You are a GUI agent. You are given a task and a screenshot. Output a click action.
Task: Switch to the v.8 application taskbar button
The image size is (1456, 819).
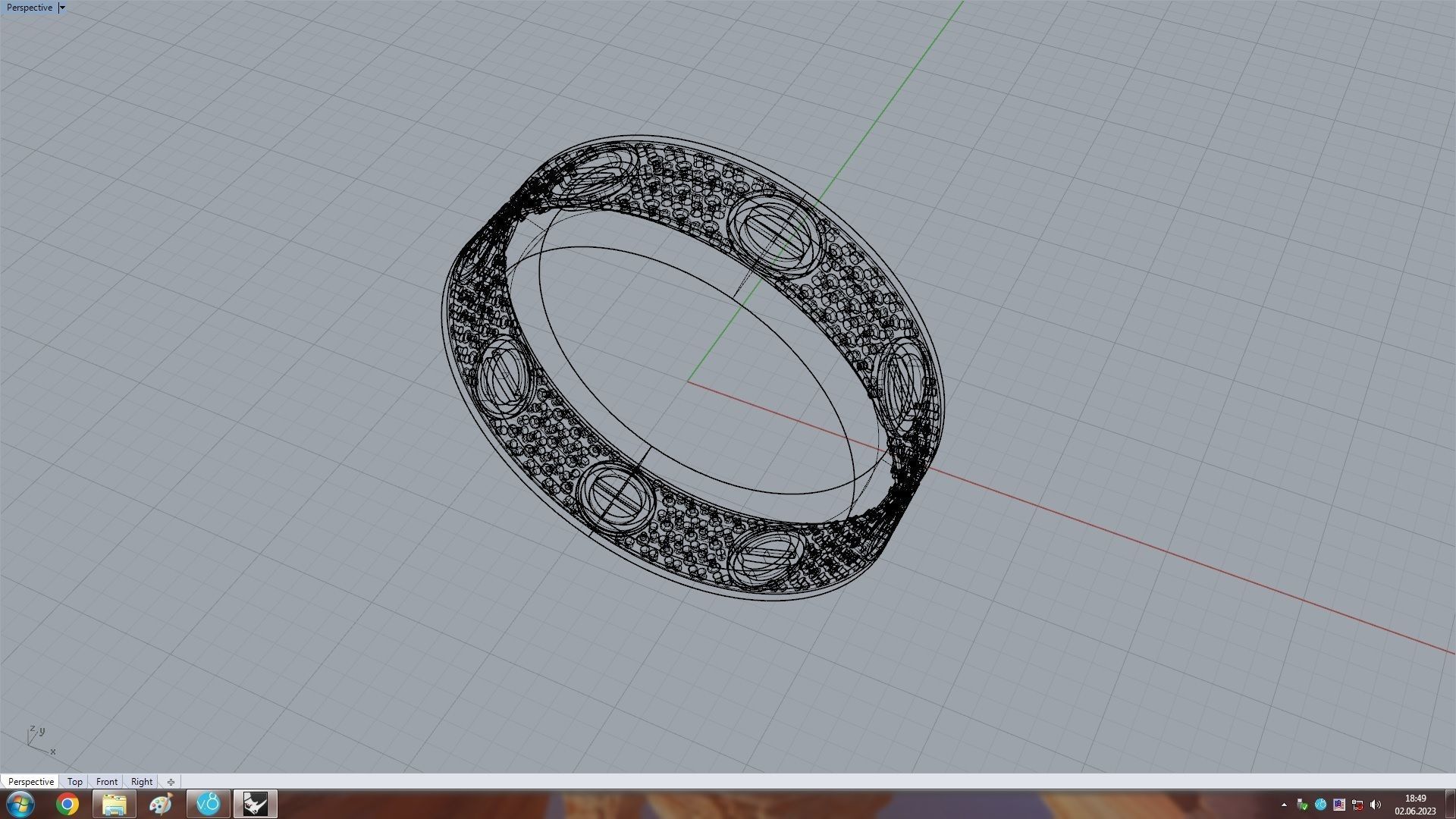coord(208,804)
